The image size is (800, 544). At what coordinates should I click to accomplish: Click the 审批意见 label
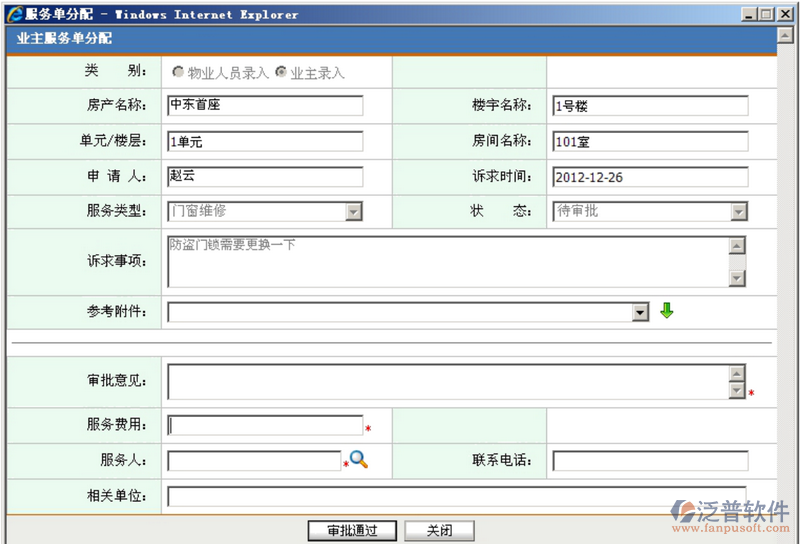[x=116, y=380]
